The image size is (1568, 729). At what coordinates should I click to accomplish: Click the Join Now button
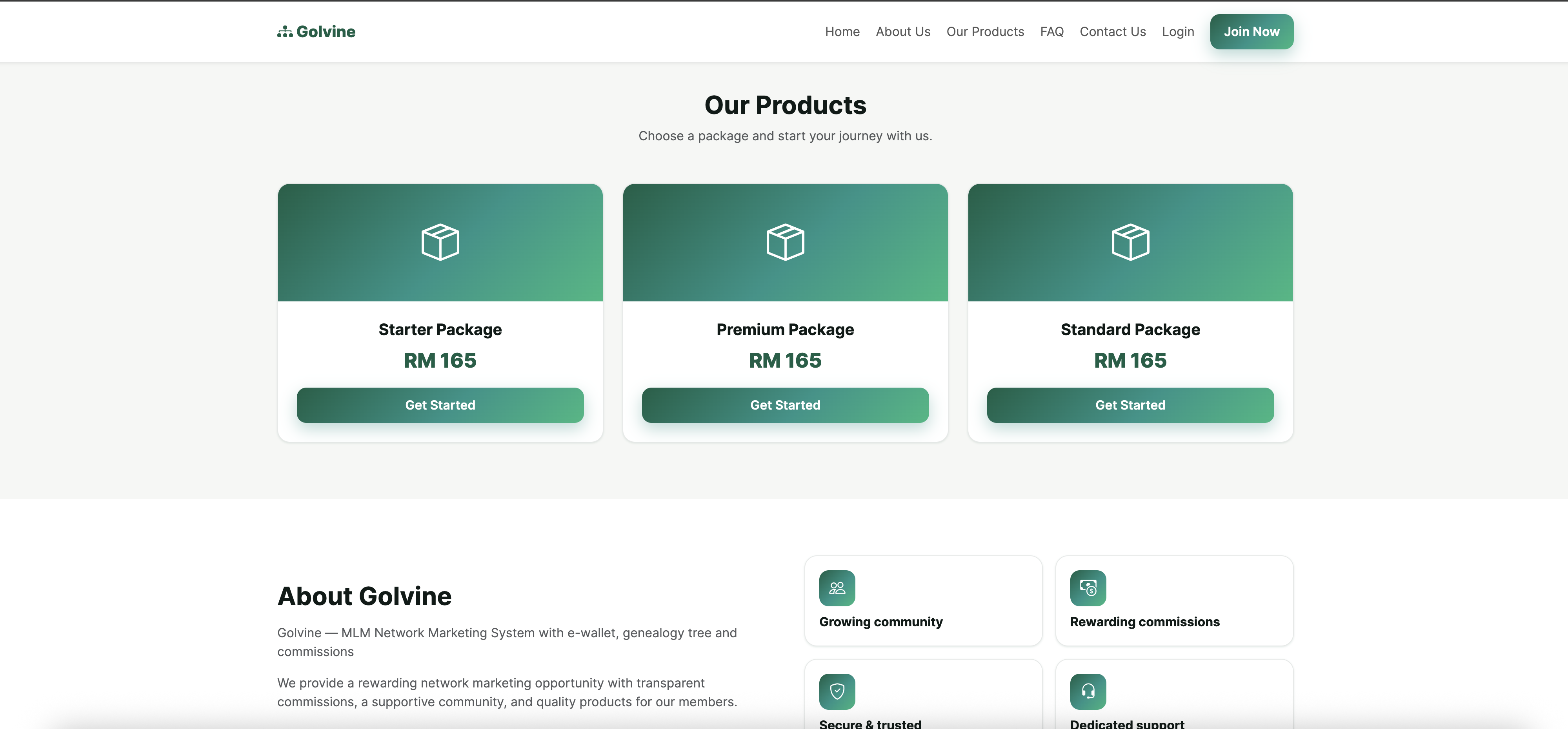(x=1251, y=32)
